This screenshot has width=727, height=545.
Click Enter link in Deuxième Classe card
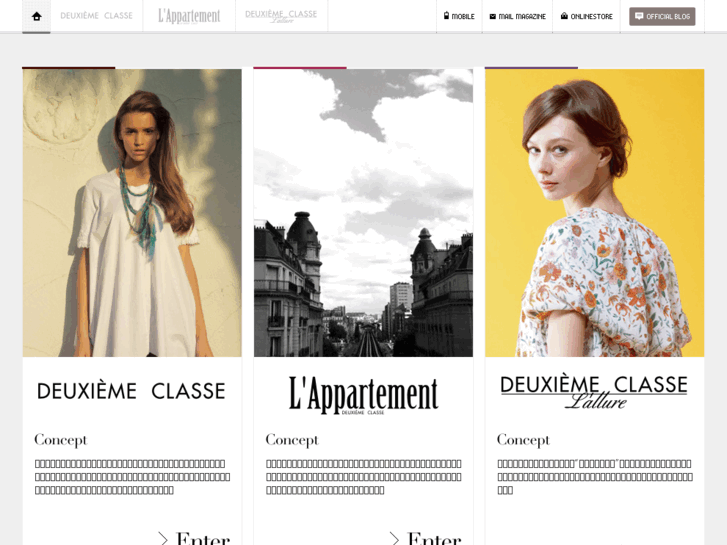tap(203, 539)
